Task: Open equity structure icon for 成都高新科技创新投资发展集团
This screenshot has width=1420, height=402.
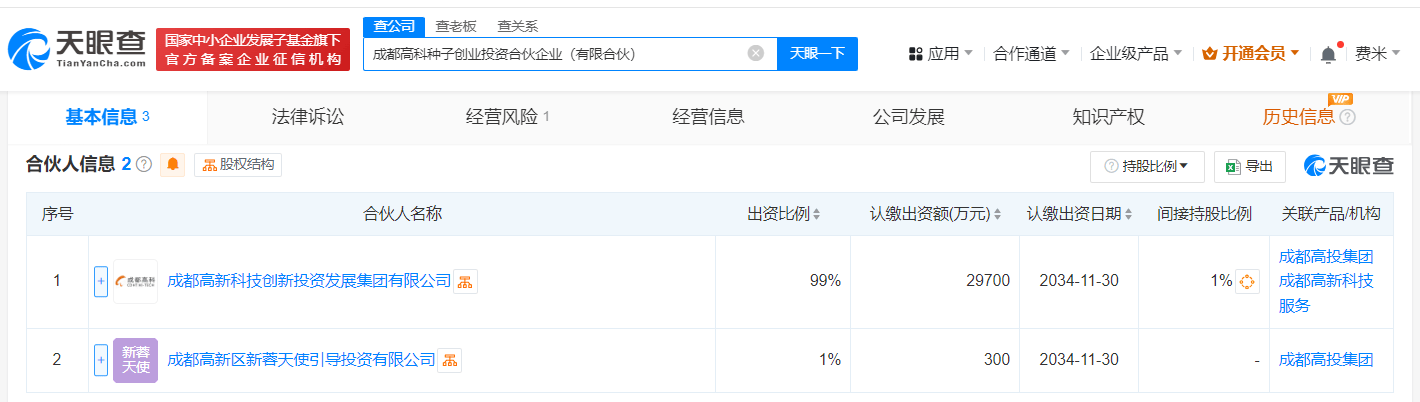Action: click(x=465, y=282)
